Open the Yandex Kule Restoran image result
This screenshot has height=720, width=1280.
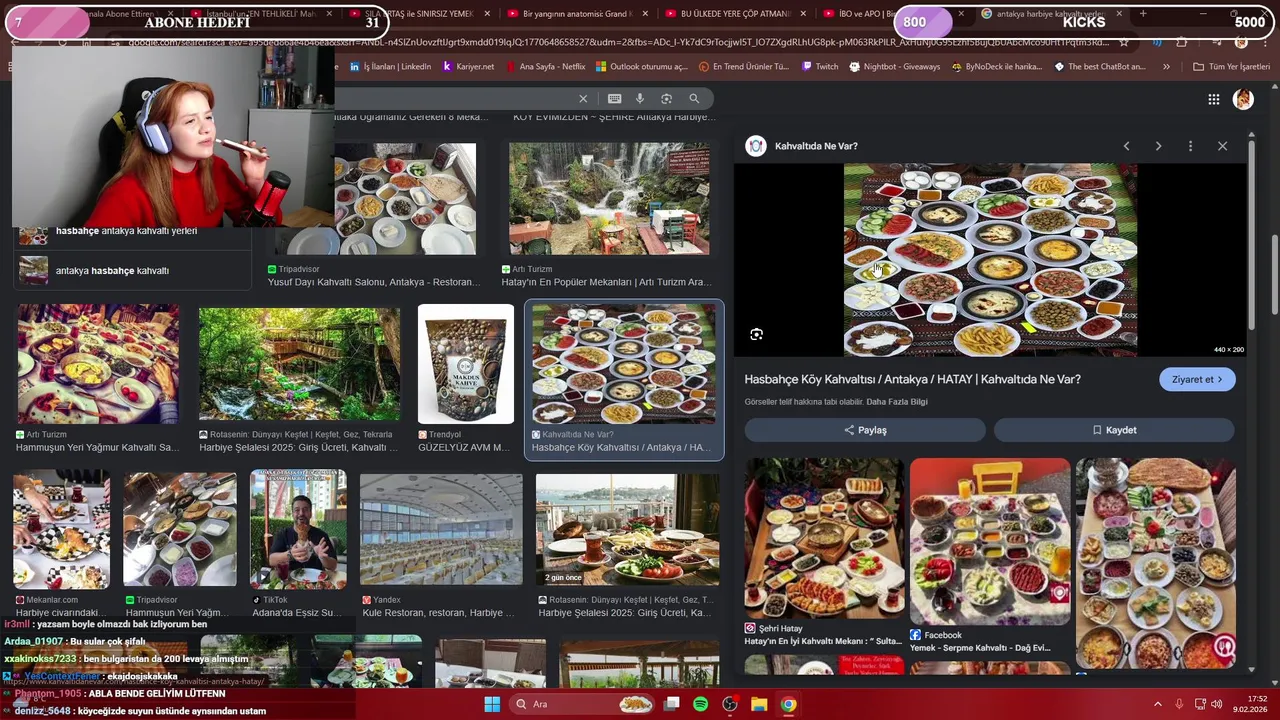pyautogui.click(x=441, y=530)
